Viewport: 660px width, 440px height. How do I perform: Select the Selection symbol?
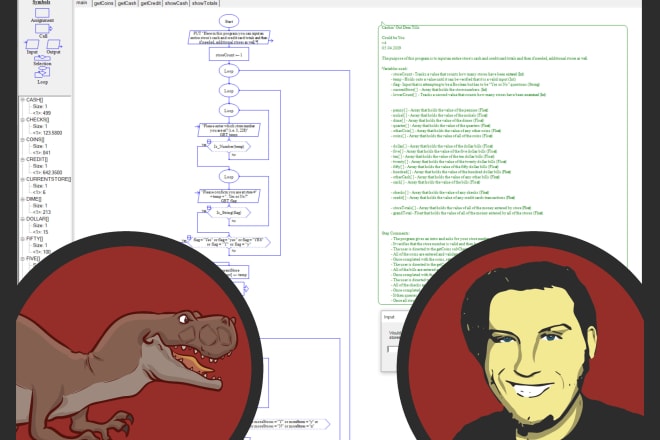(x=42, y=58)
